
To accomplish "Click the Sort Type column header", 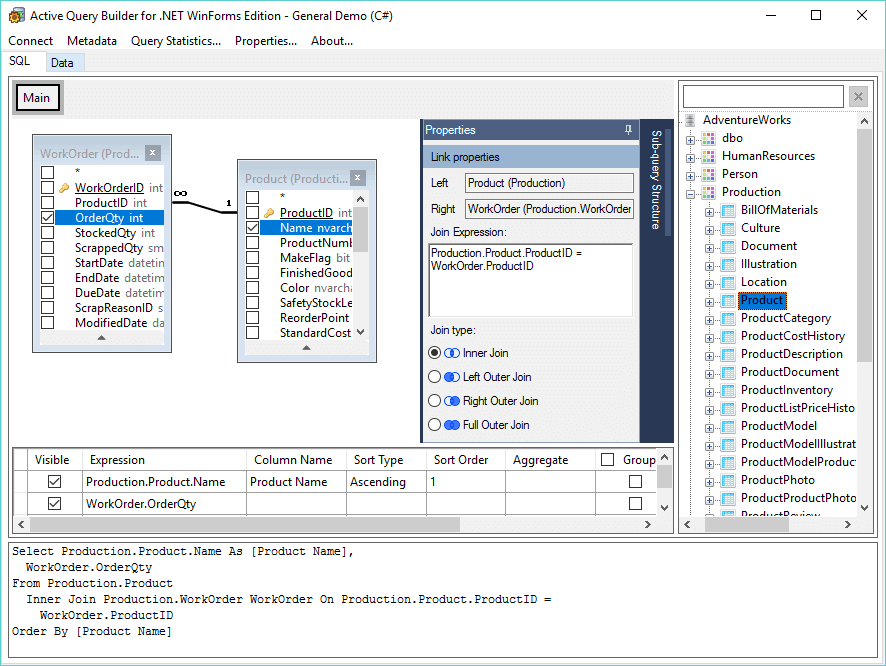I will [x=386, y=460].
